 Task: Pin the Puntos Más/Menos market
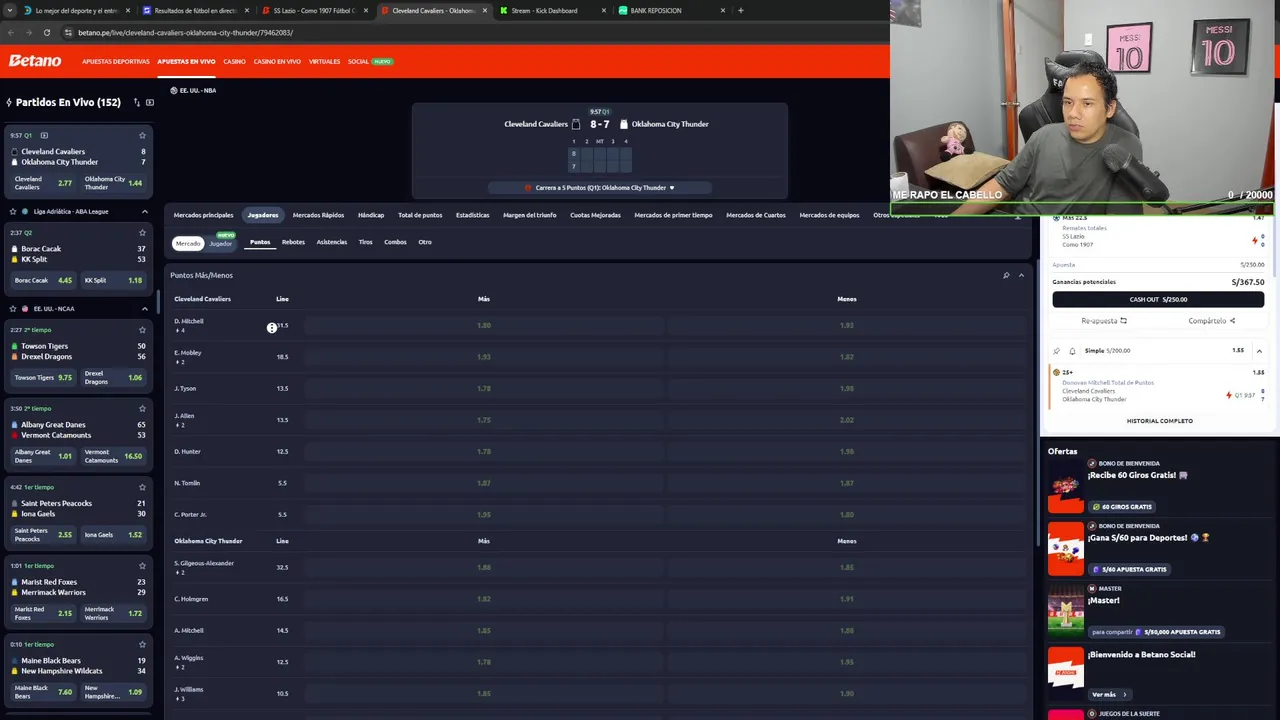[1006, 275]
